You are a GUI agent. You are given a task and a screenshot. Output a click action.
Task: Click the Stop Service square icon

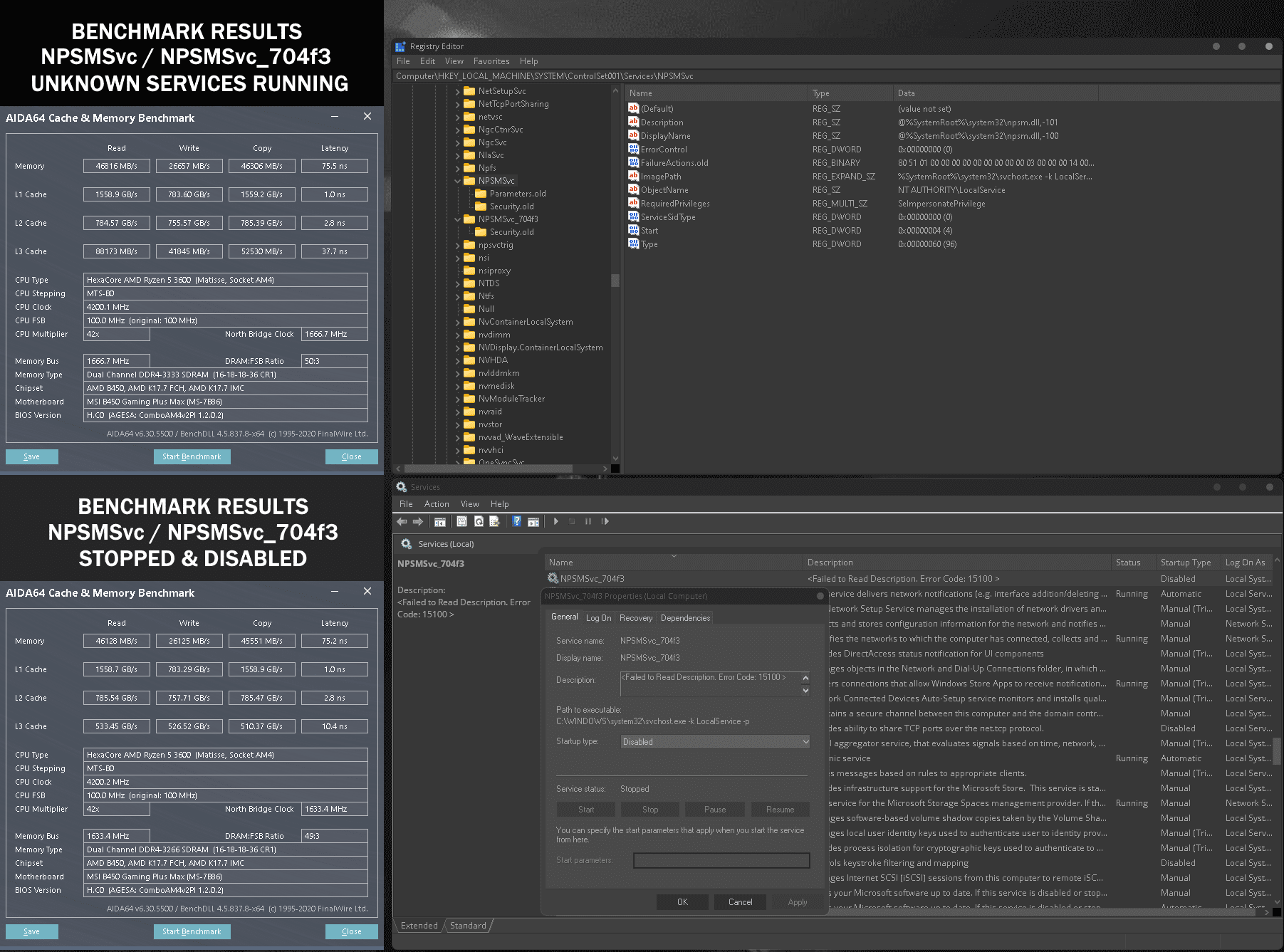[572, 522]
